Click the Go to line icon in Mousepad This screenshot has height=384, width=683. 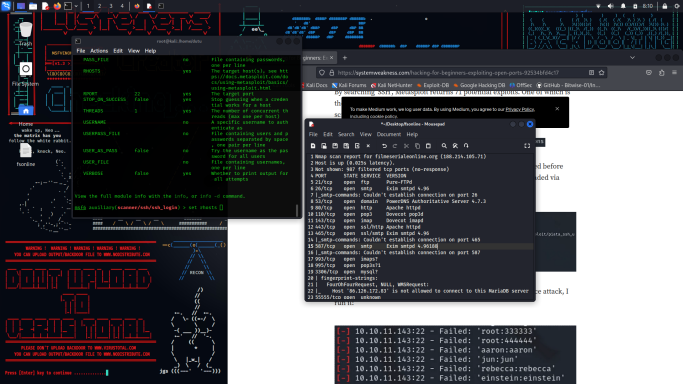coord(466,146)
